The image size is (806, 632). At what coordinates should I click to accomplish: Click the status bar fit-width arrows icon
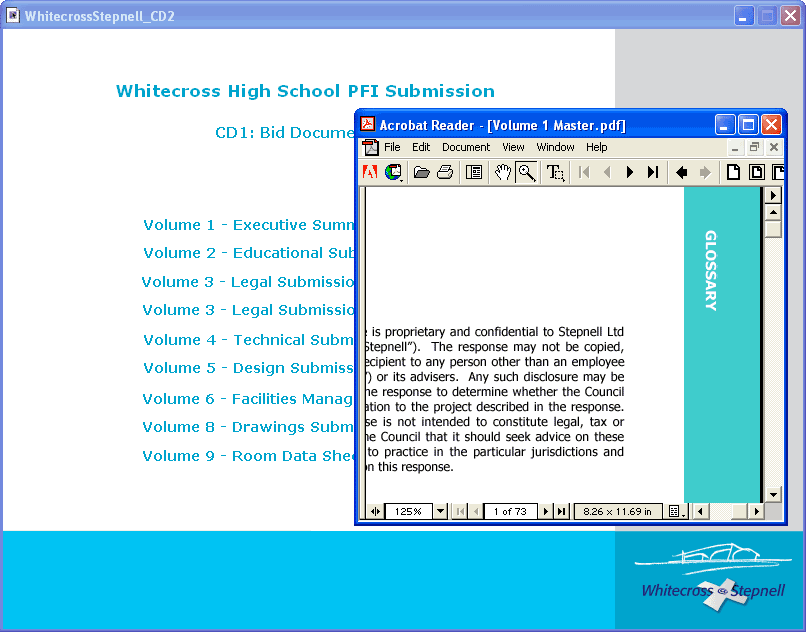tap(375, 511)
